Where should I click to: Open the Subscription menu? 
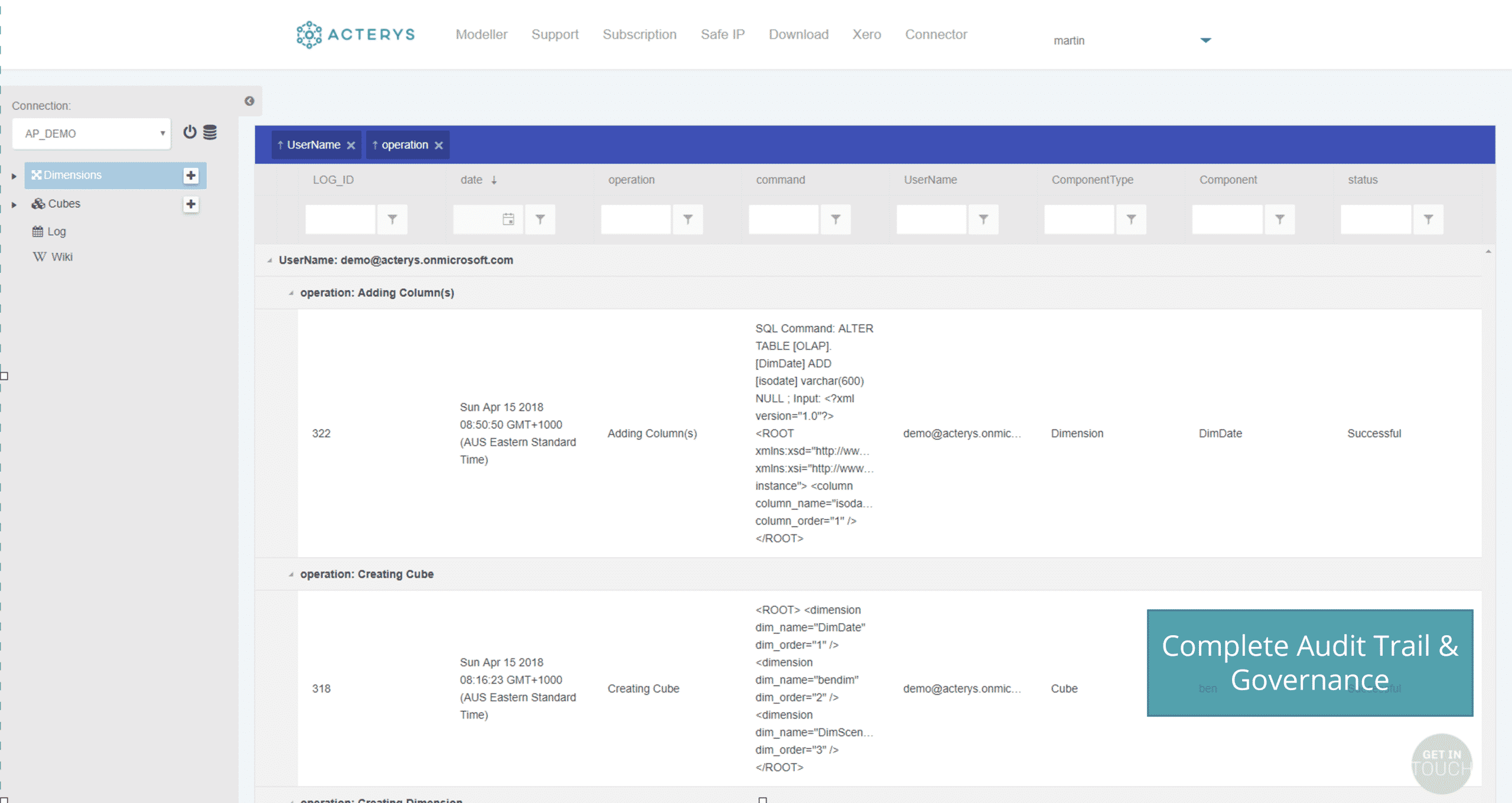point(640,34)
